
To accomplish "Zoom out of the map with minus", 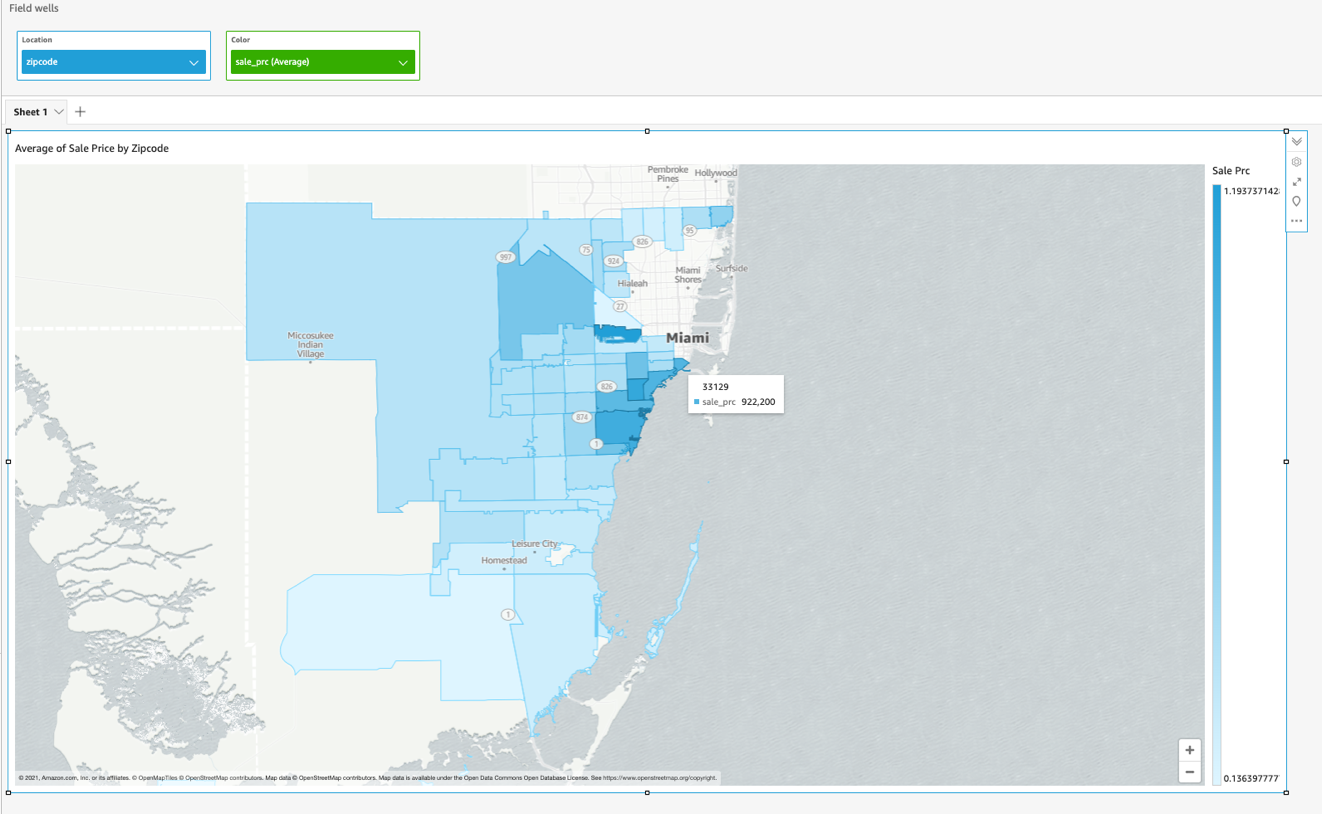I will [1189, 772].
